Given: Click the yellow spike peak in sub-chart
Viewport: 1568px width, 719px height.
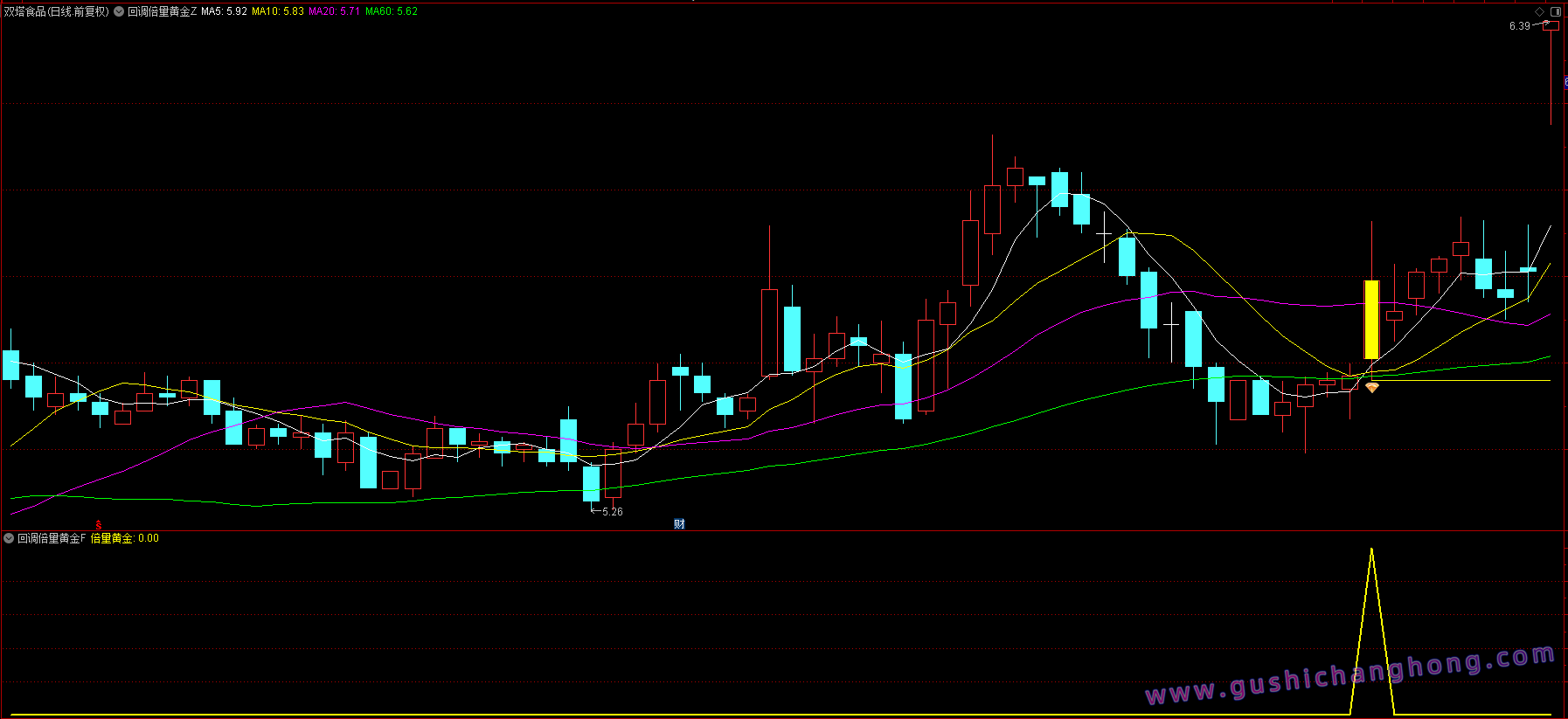Looking at the screenshot, I should (x=1371, y=550).
